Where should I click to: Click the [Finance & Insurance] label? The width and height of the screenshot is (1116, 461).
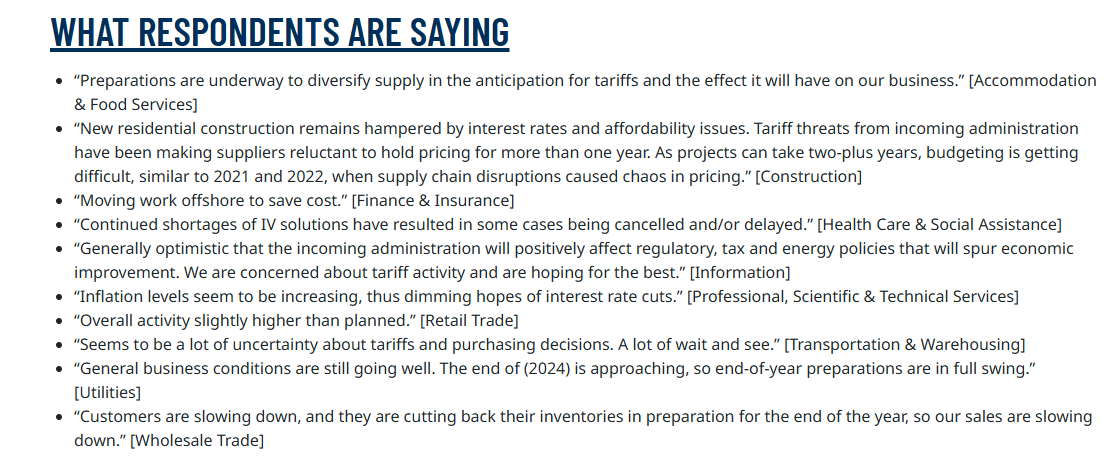pyautogui.click(x=433, y=200)
